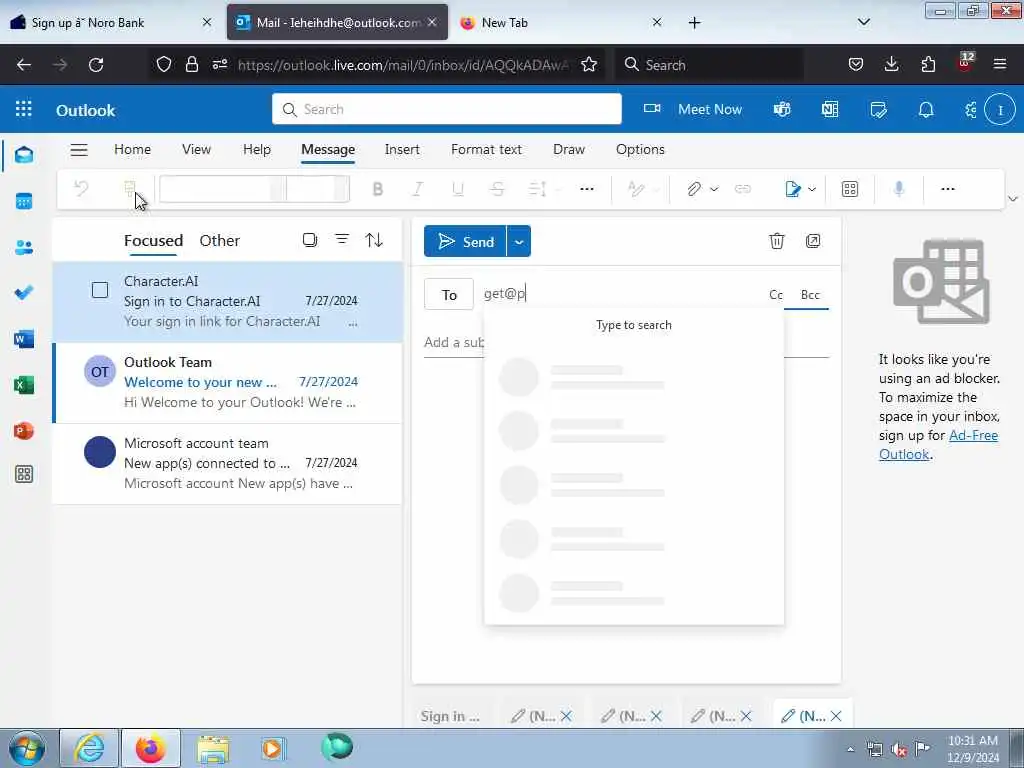The height and width of the screenshot is (768, 1024).
Task: Expand the ribbon display options chevron
Action: [x=1013, y=199]
